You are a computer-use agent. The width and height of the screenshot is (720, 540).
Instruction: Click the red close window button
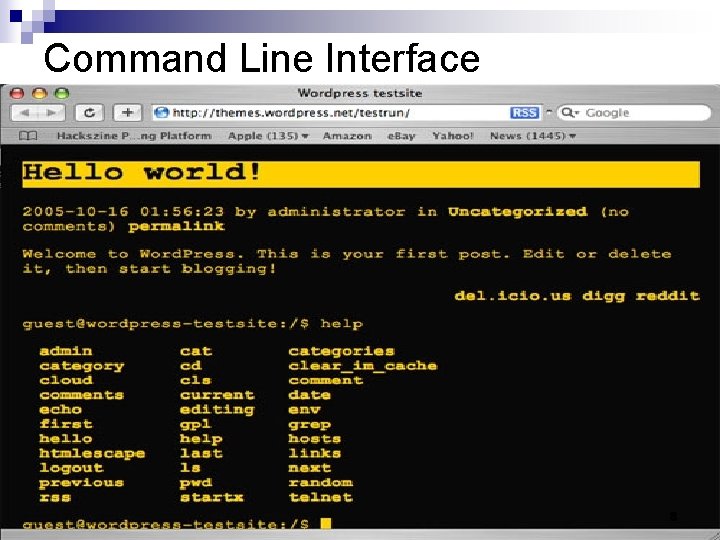(x=17, y=94)
